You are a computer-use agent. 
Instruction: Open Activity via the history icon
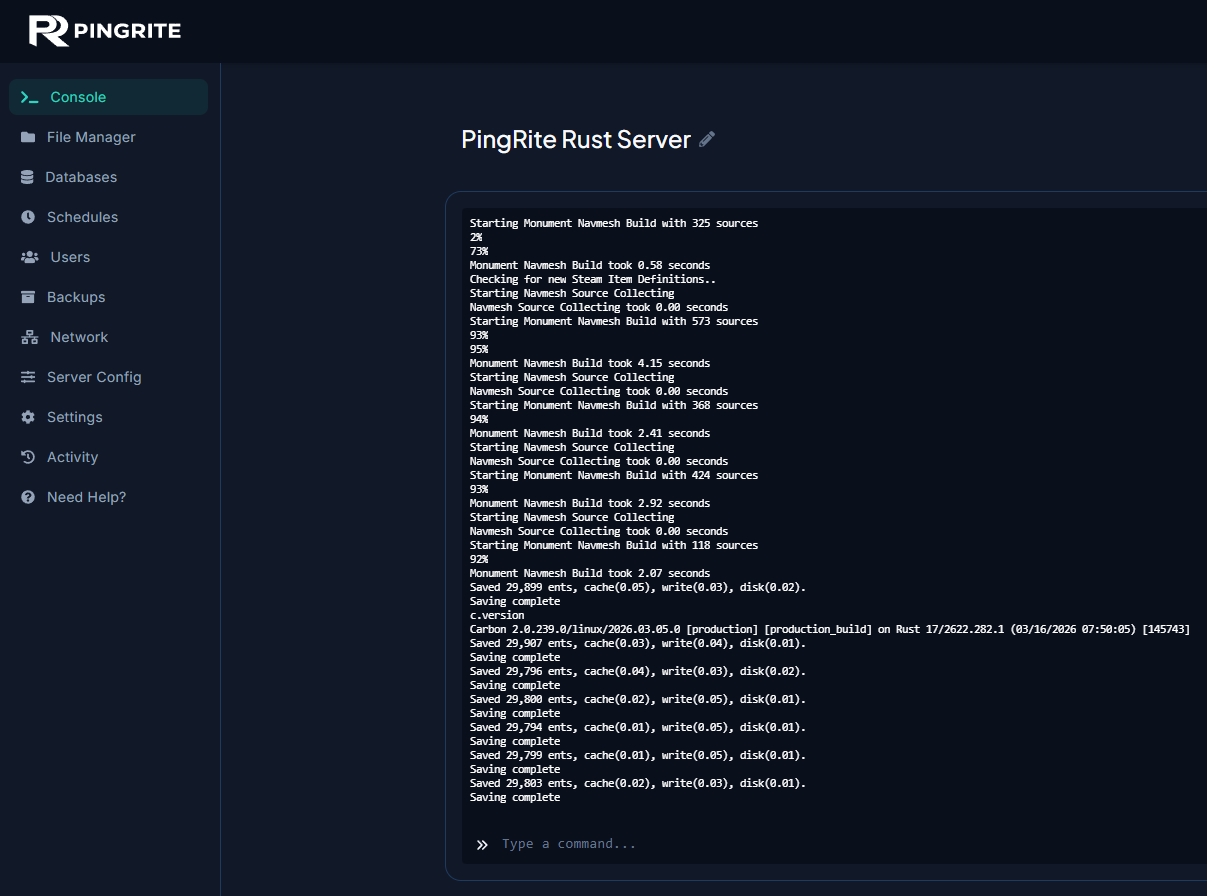28,457
